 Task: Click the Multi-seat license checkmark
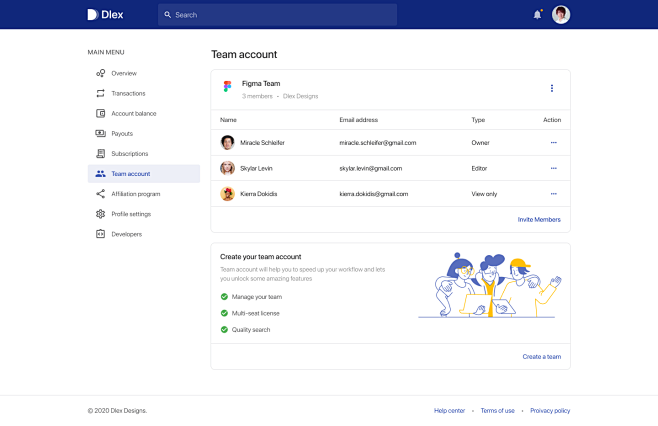(224, 313)
